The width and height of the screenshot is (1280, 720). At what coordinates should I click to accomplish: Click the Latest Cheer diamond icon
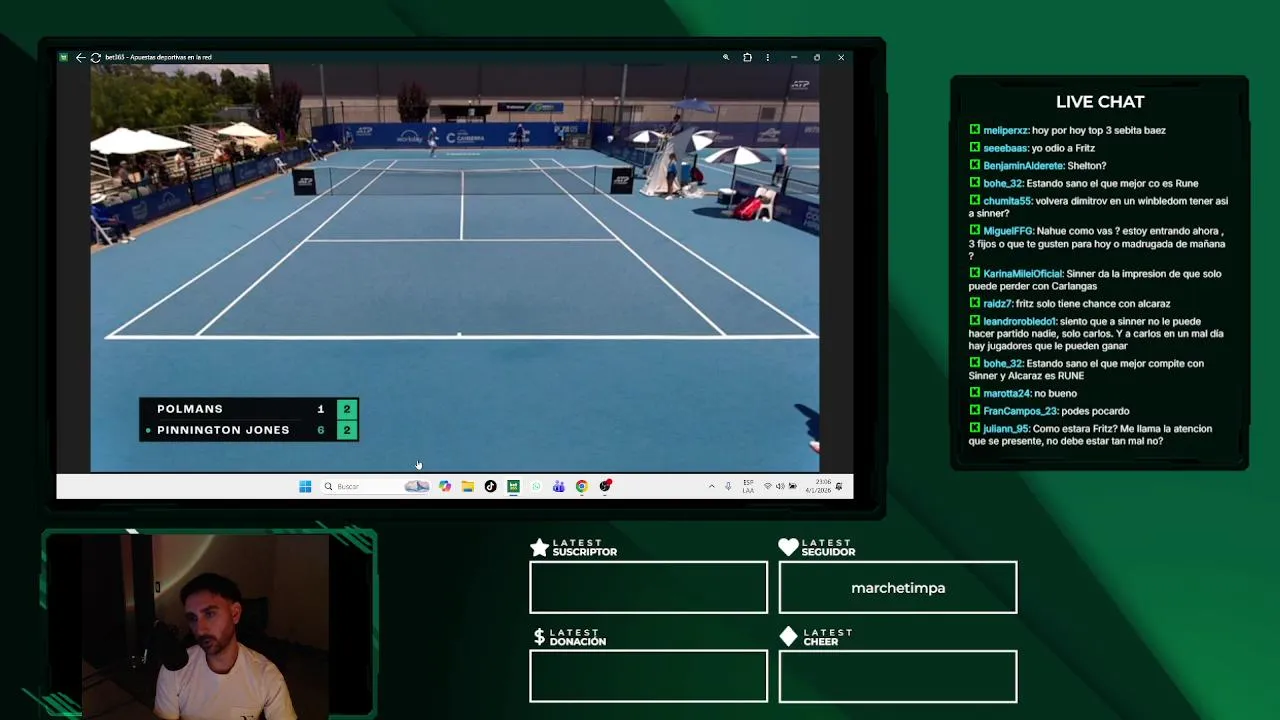pos(788,637)
